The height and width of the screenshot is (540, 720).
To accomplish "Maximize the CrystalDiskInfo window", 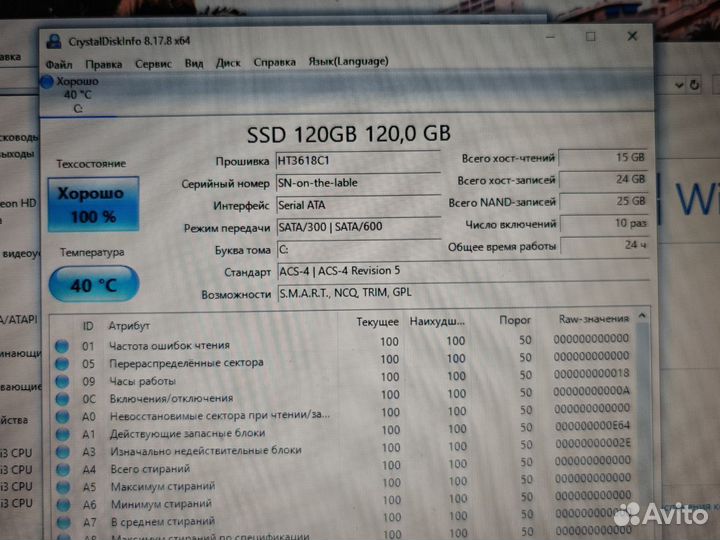I will point(591,36).
